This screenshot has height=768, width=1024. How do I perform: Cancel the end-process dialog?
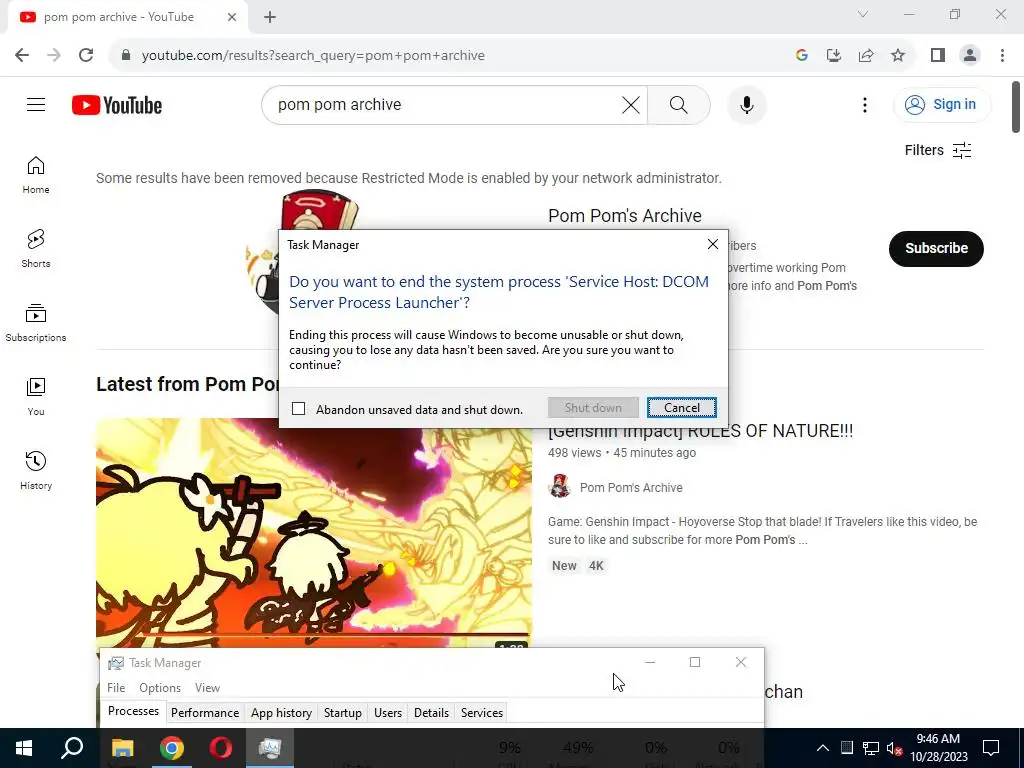[681, 408]
